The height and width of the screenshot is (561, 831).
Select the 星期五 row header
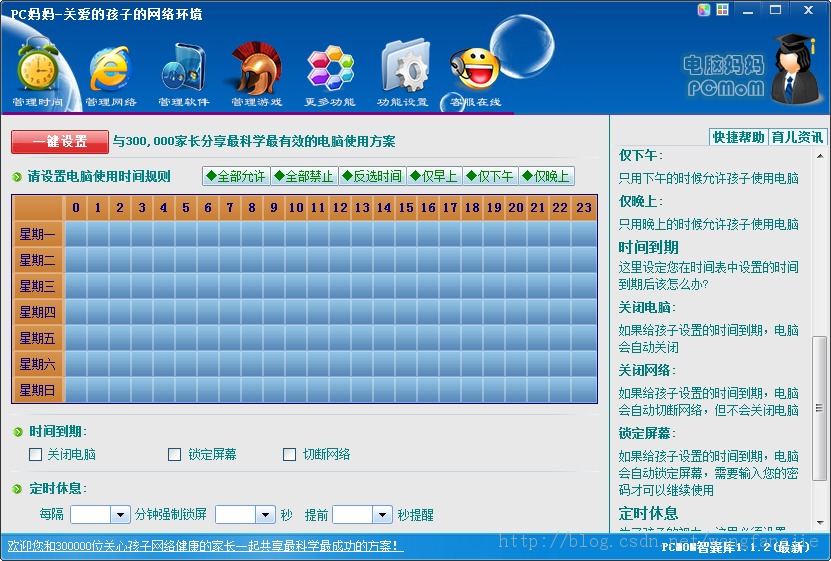pyautogui.click(x=38, y=337)
